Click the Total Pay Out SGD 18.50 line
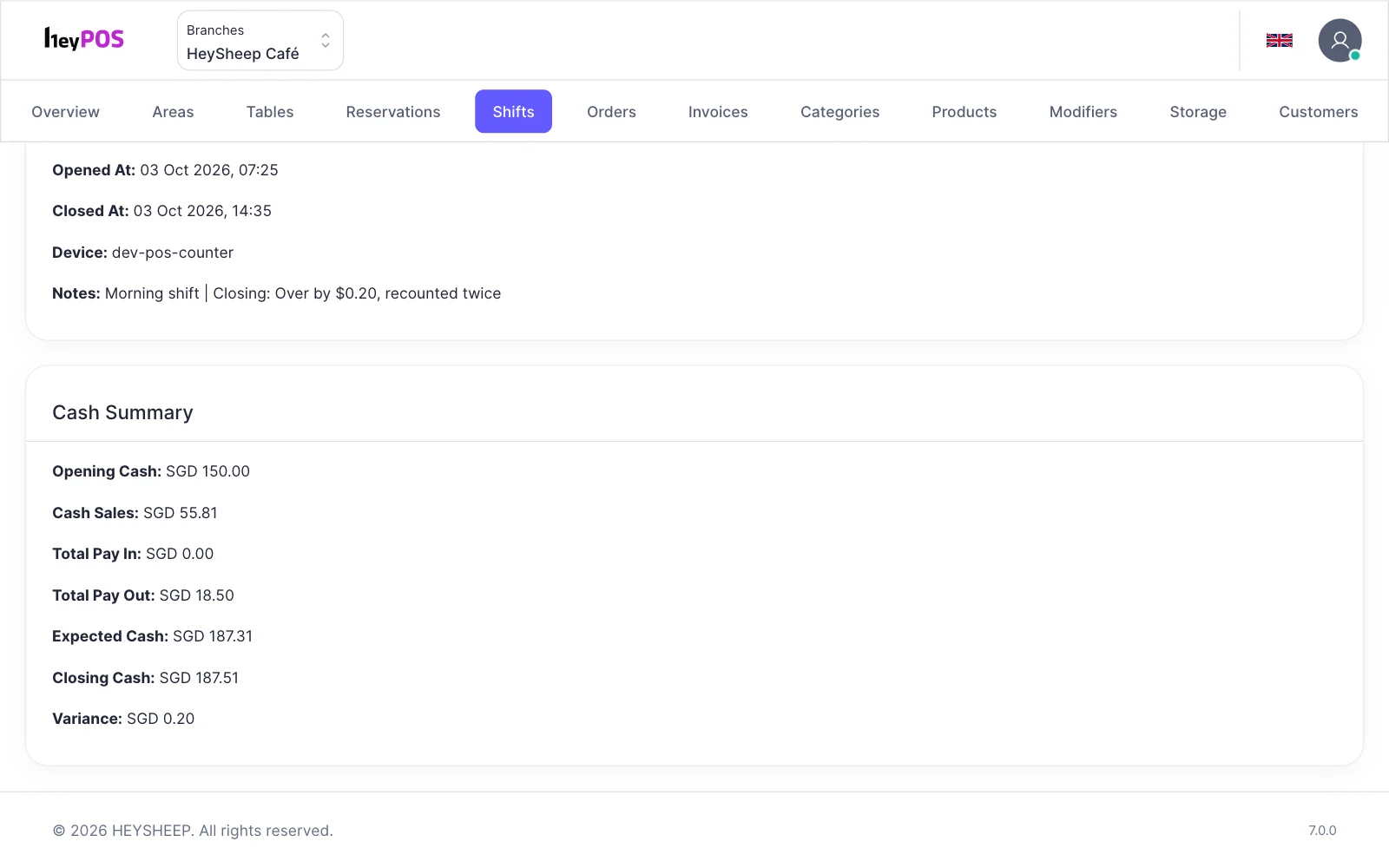 [x=143, y=595]
